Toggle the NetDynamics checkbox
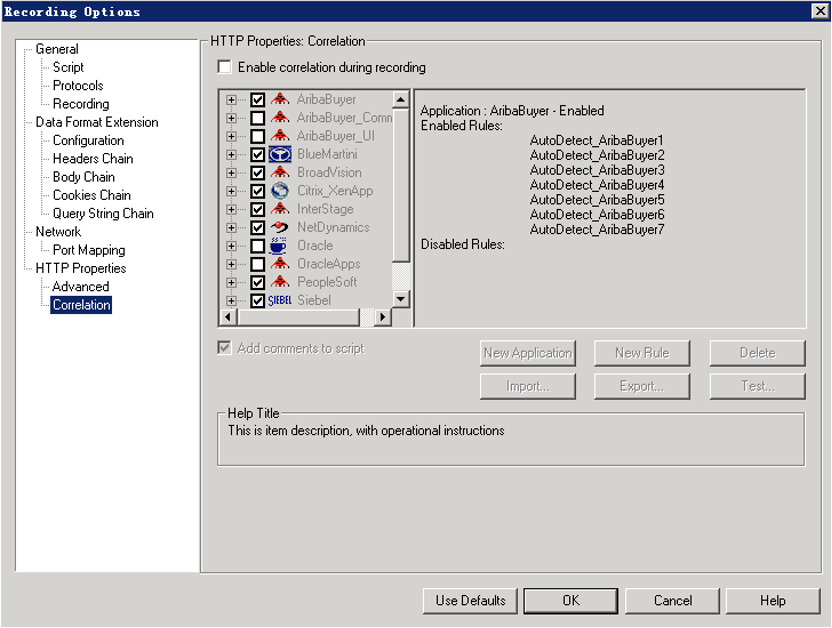This screenshot has width=832, height=628. click(257, 228)
